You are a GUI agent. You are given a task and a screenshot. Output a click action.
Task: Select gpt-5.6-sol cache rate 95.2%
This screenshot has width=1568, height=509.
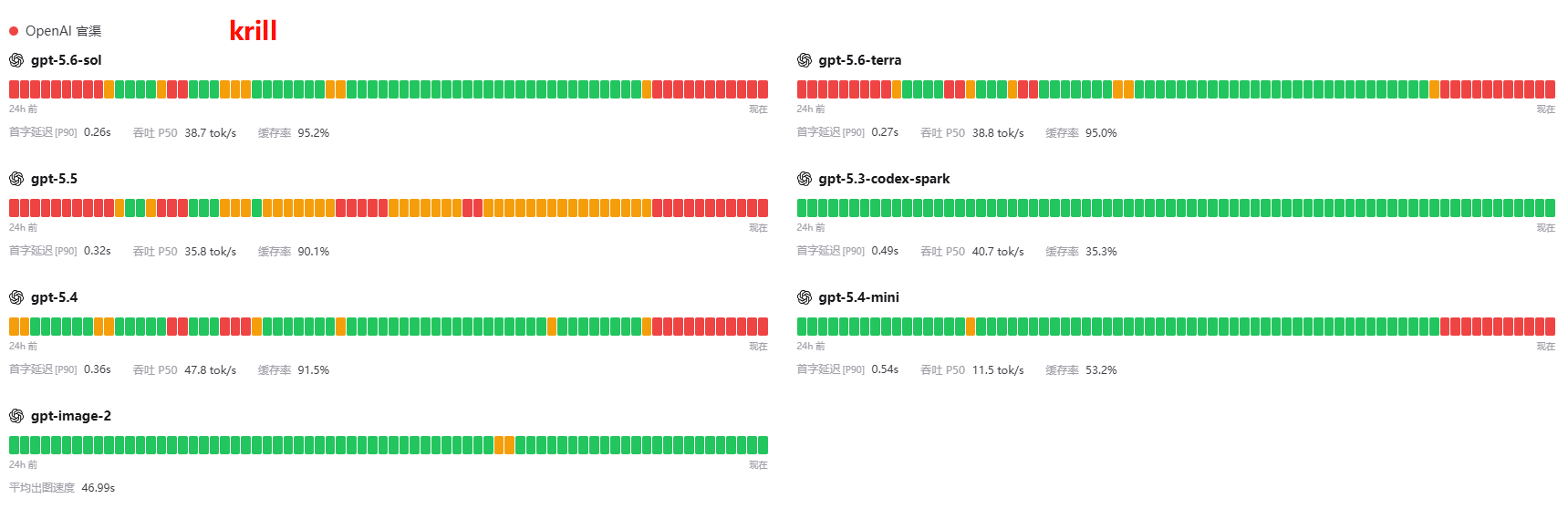(314, 133)
